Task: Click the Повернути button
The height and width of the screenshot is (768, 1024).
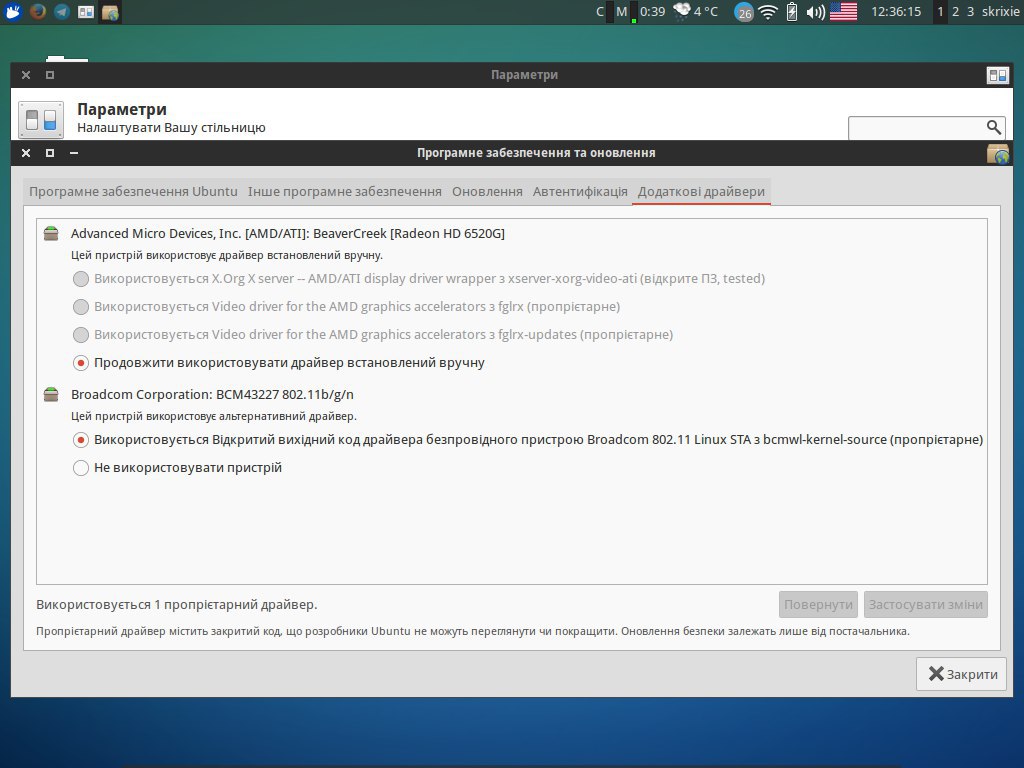Action: [x=818, y=605]
